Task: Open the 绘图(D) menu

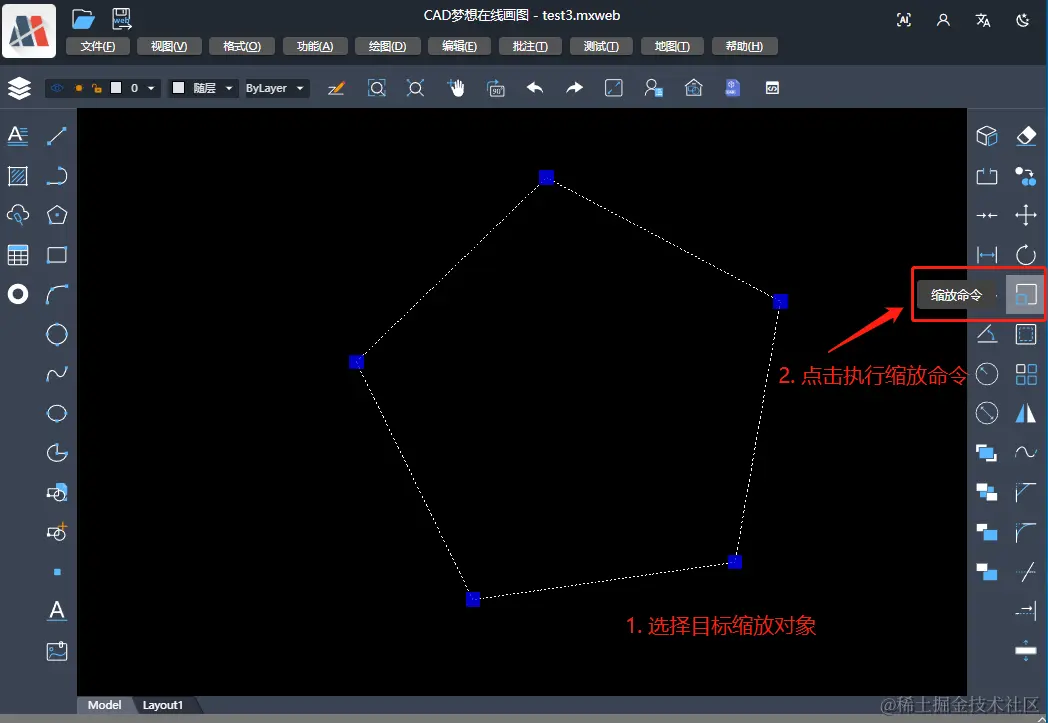Action: pyautogui.click(x=388, y=46)
